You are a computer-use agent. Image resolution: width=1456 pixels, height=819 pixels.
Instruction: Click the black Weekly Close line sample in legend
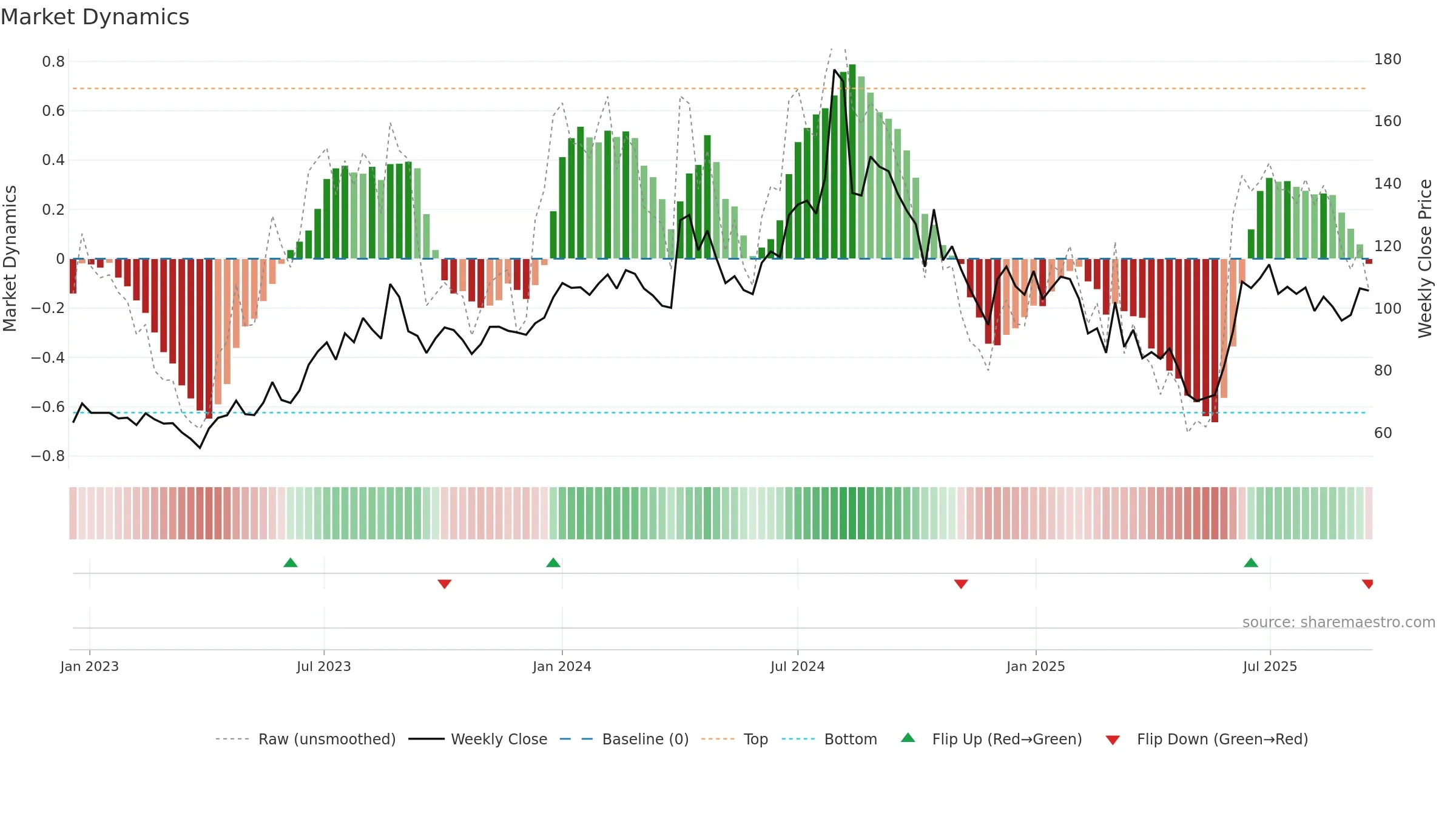pos(426,739)
